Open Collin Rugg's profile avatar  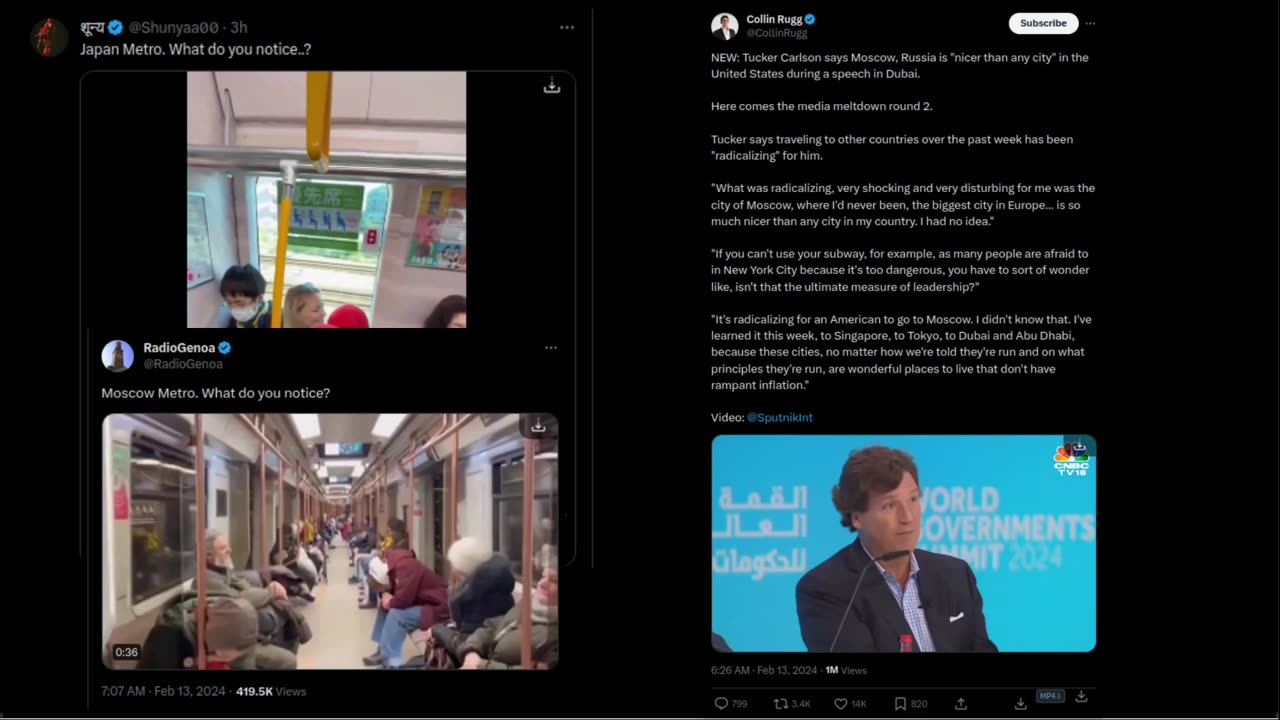(725, 26)
